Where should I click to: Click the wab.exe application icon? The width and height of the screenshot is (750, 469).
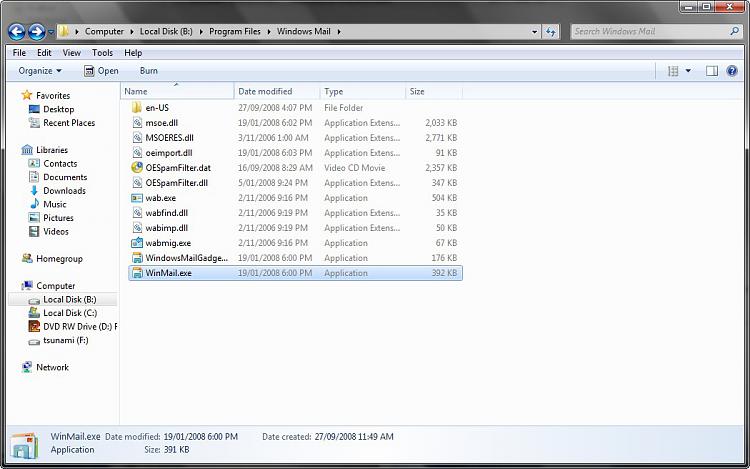(x=137, y=198)
